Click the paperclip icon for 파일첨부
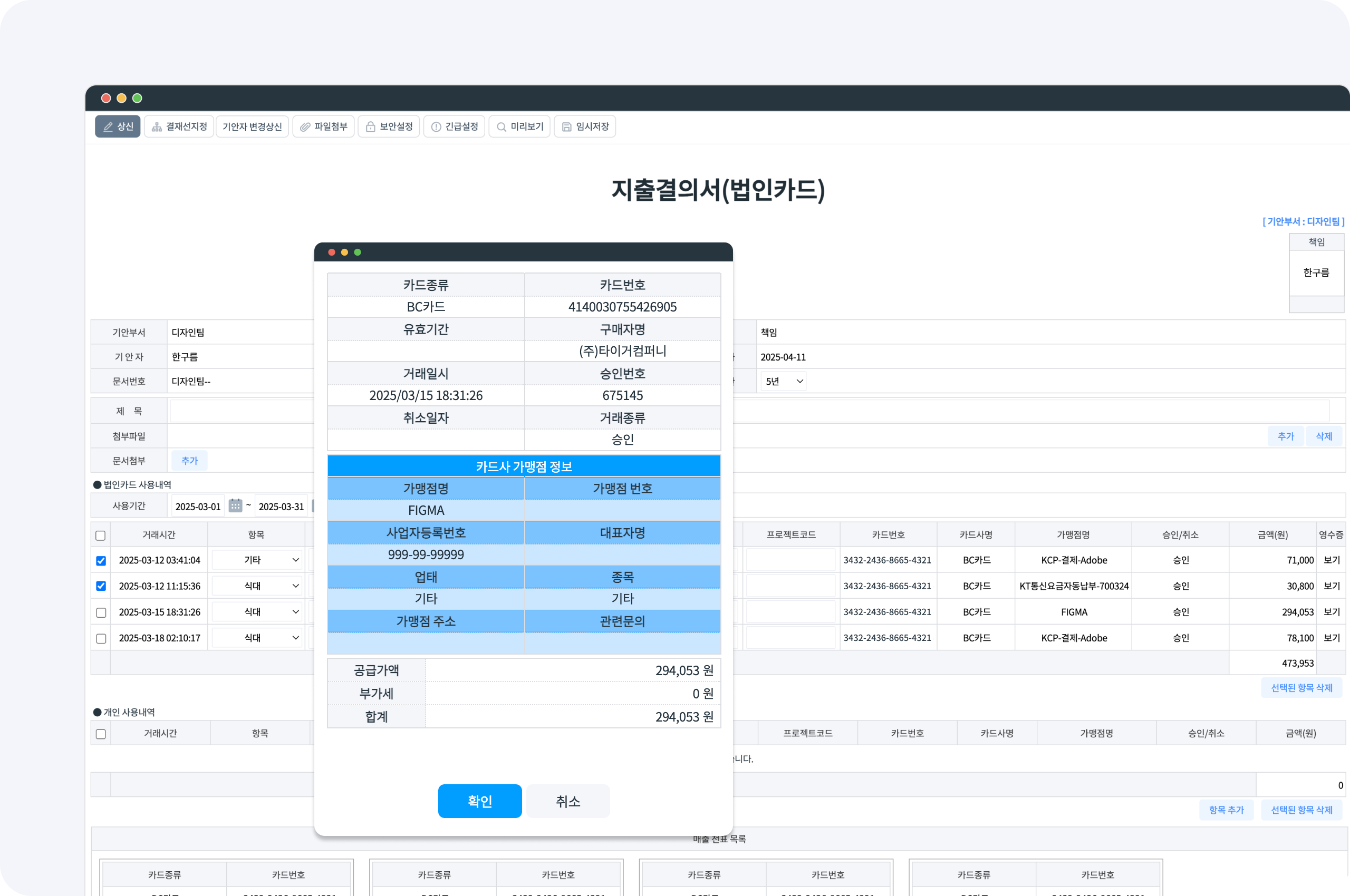 (x=305, y=127)
